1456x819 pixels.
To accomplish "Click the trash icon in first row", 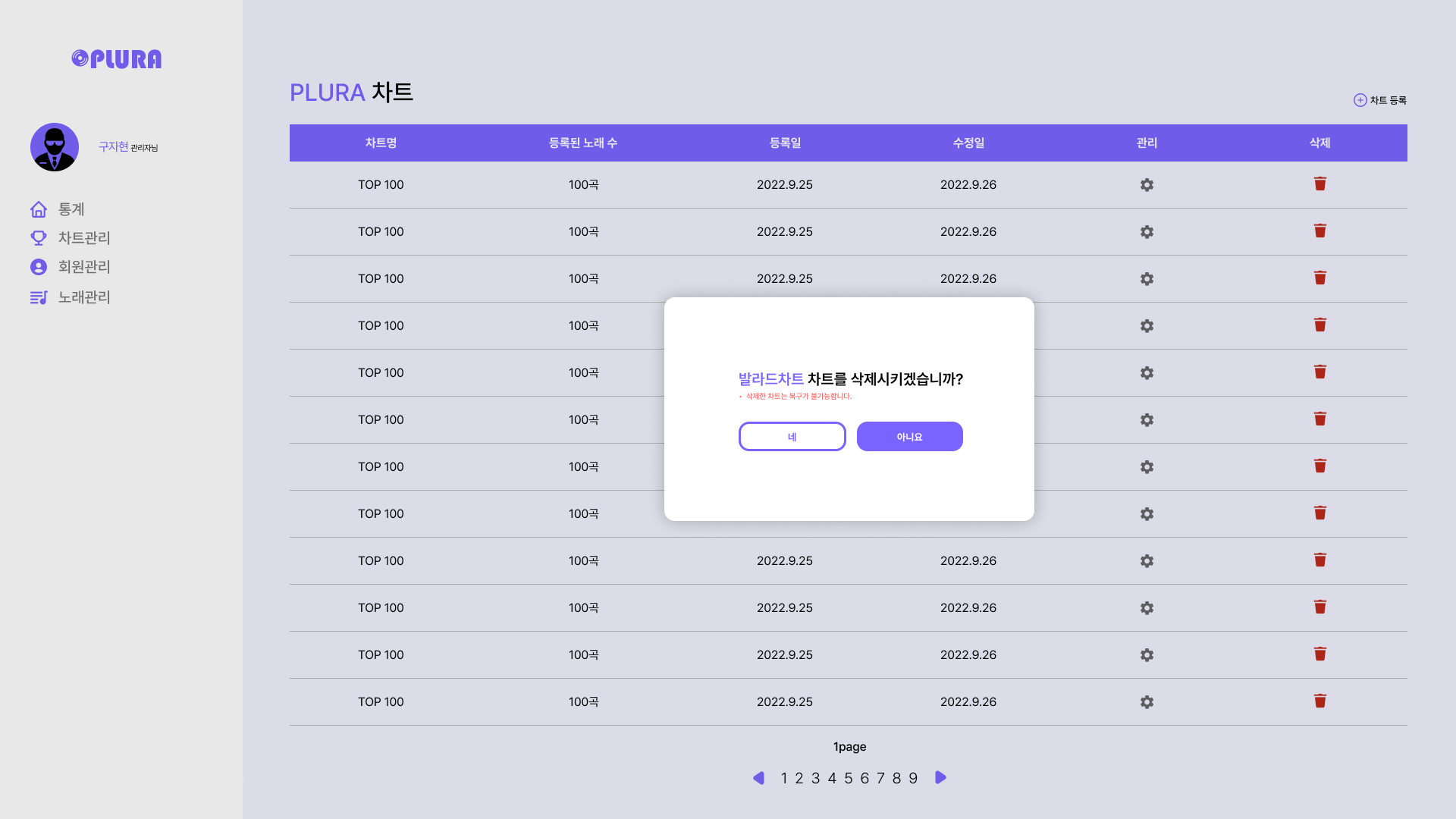I will tap(1319, 184).
